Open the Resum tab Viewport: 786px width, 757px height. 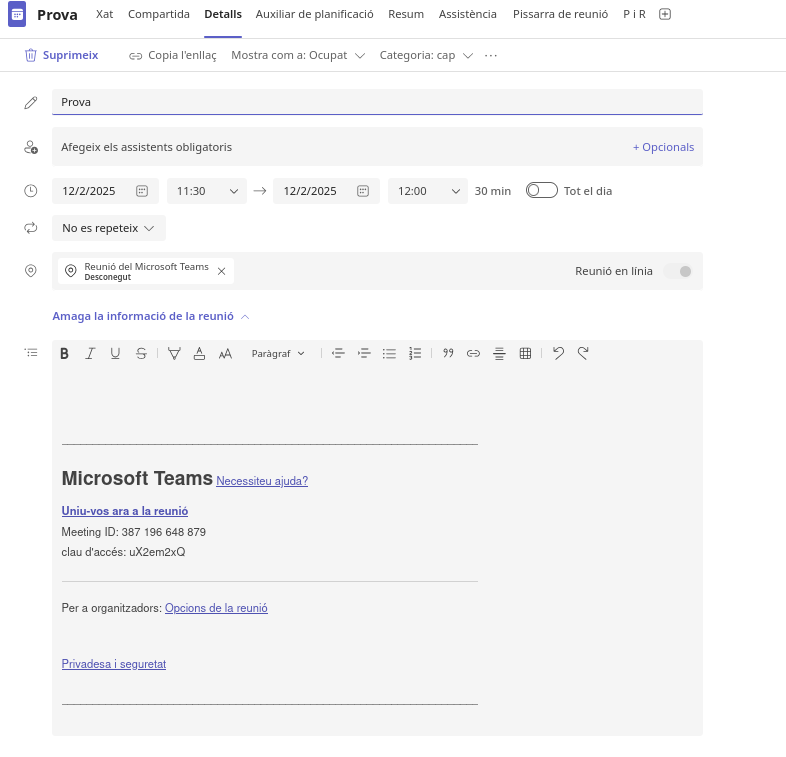click(406, 14)
